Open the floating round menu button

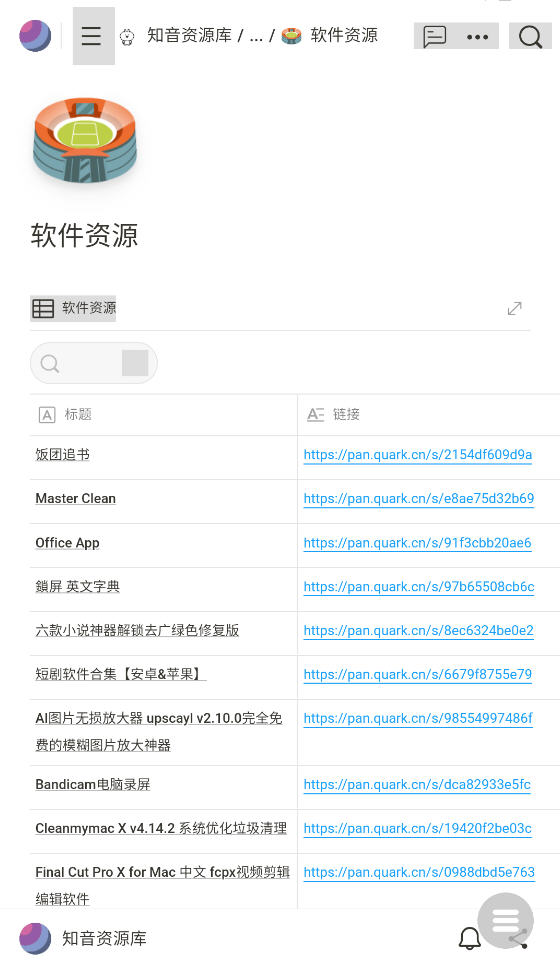[x=505, y=921]
